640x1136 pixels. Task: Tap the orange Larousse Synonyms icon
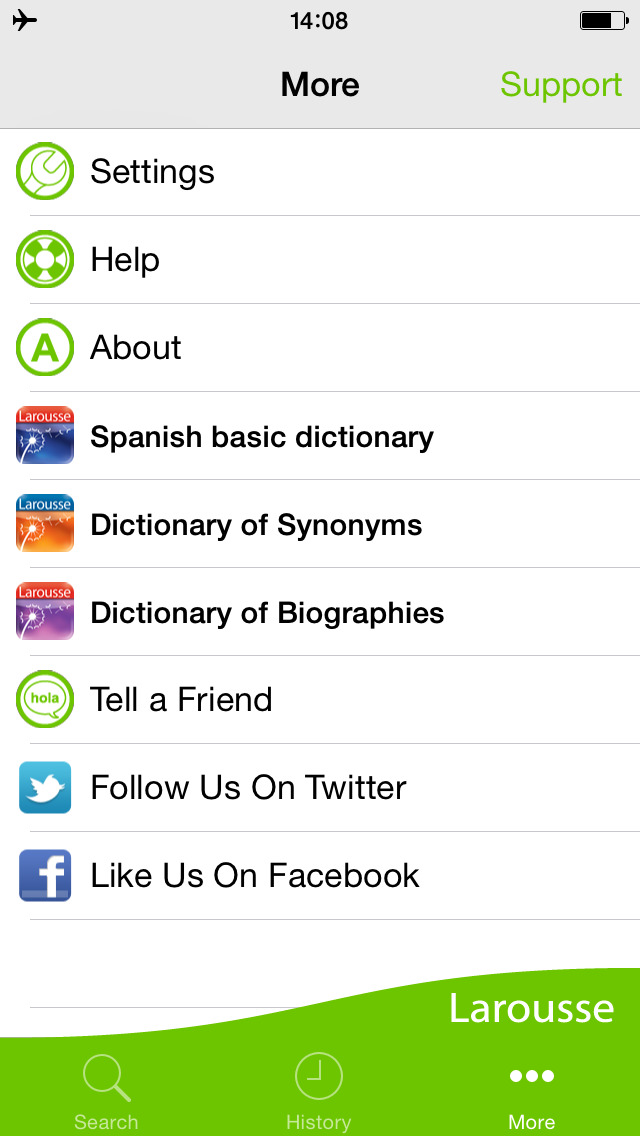click(x=45, y=524)
